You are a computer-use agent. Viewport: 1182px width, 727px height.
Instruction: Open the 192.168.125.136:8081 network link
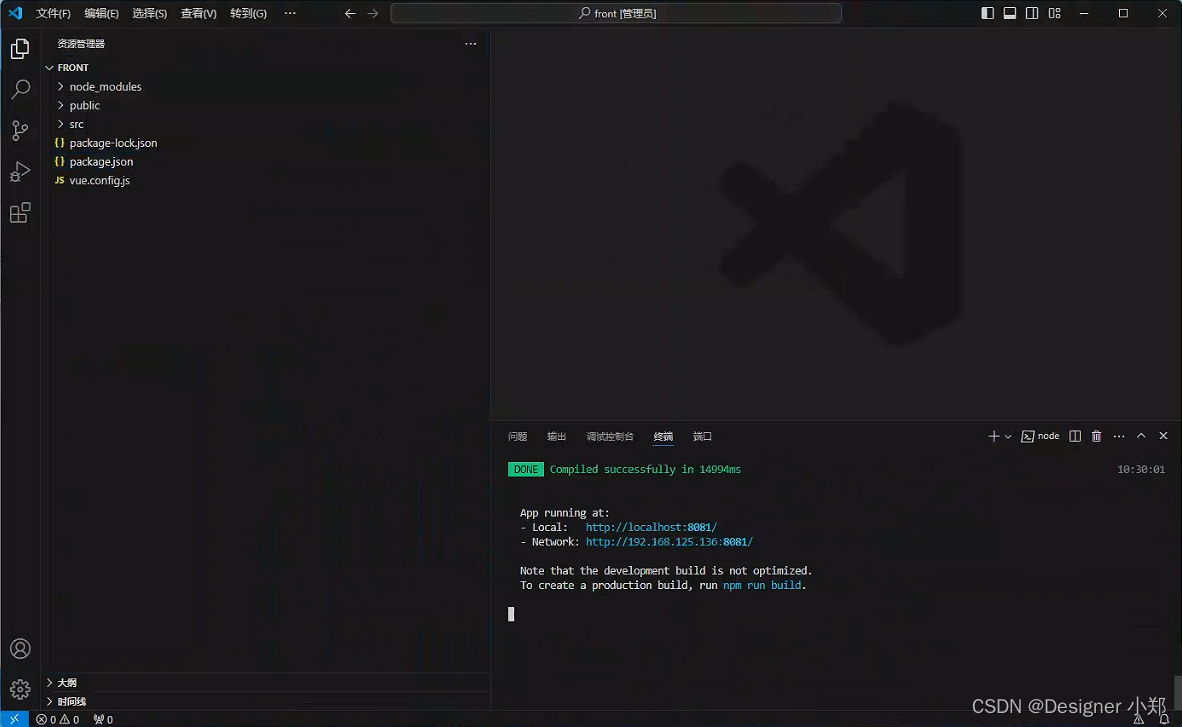669,541
